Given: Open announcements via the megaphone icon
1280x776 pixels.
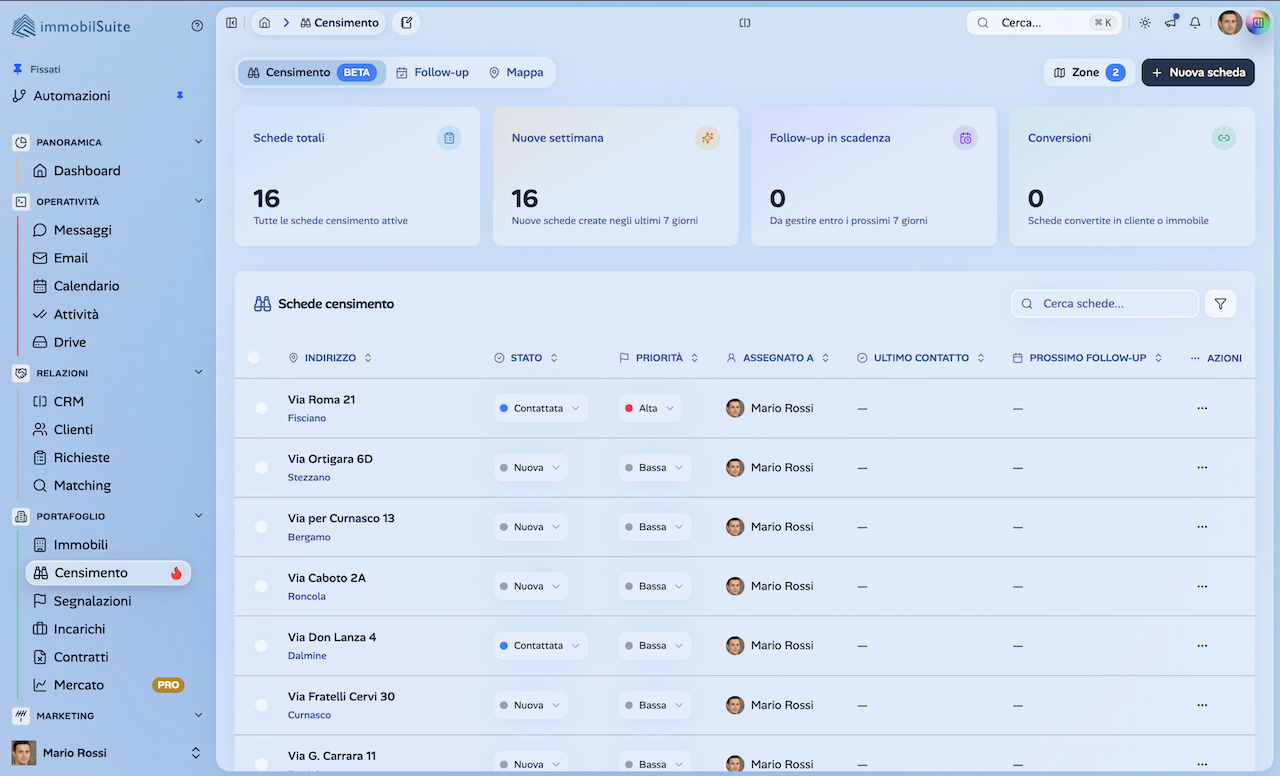Looking at the screenshot, I should (x=1170, y=22).
